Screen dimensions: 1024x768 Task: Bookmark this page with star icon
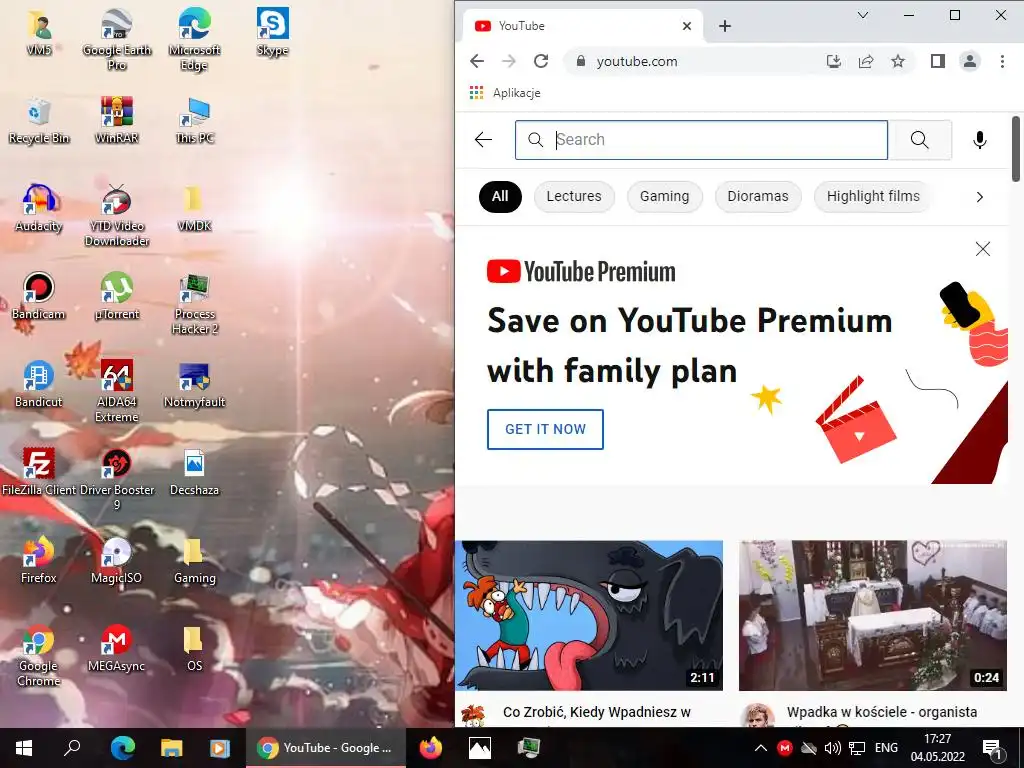click(x=898, y=61)
